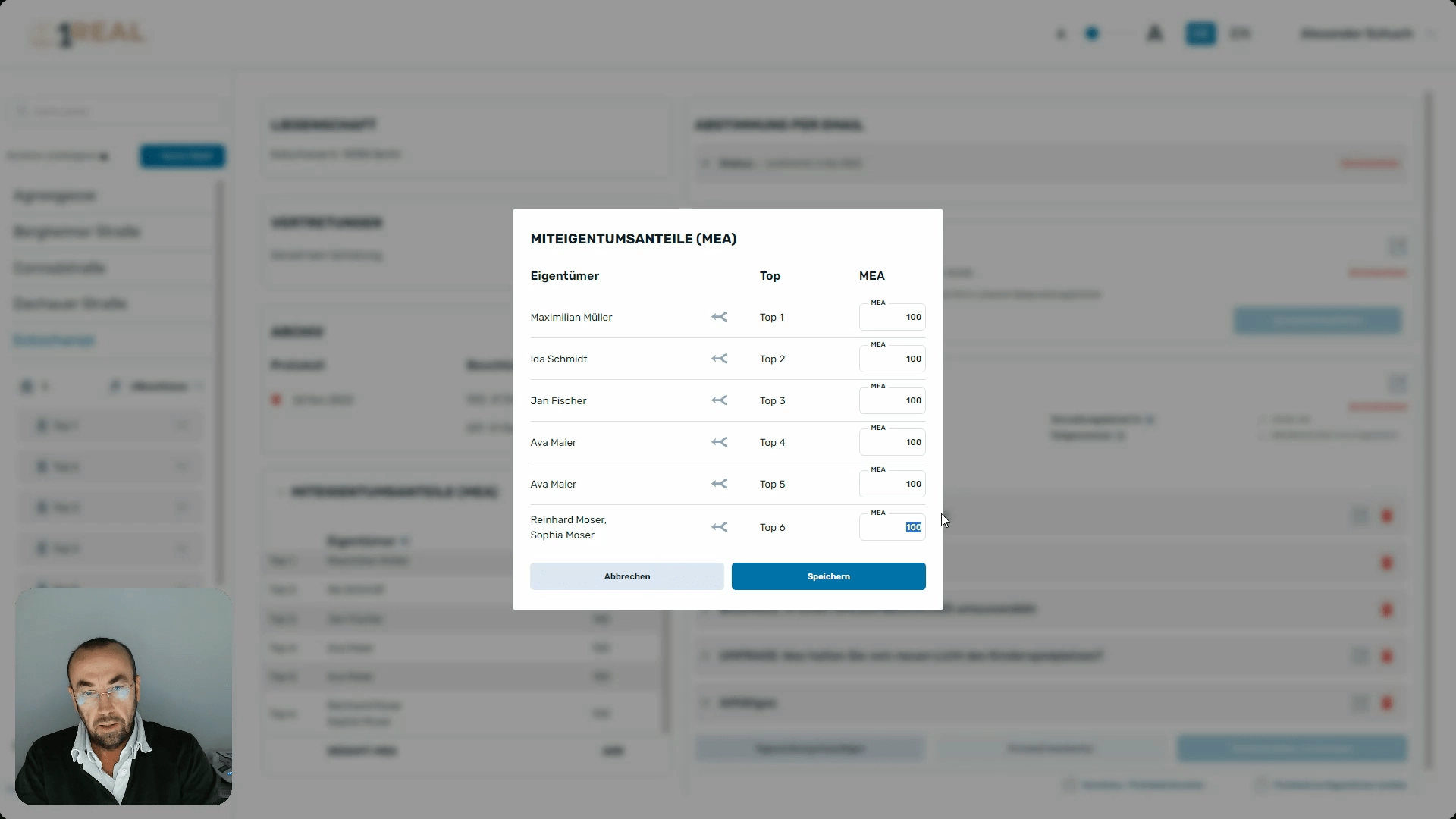Select the owner name Ida Schmidt
The image size is (1456, 819).
tap(559, 359)
